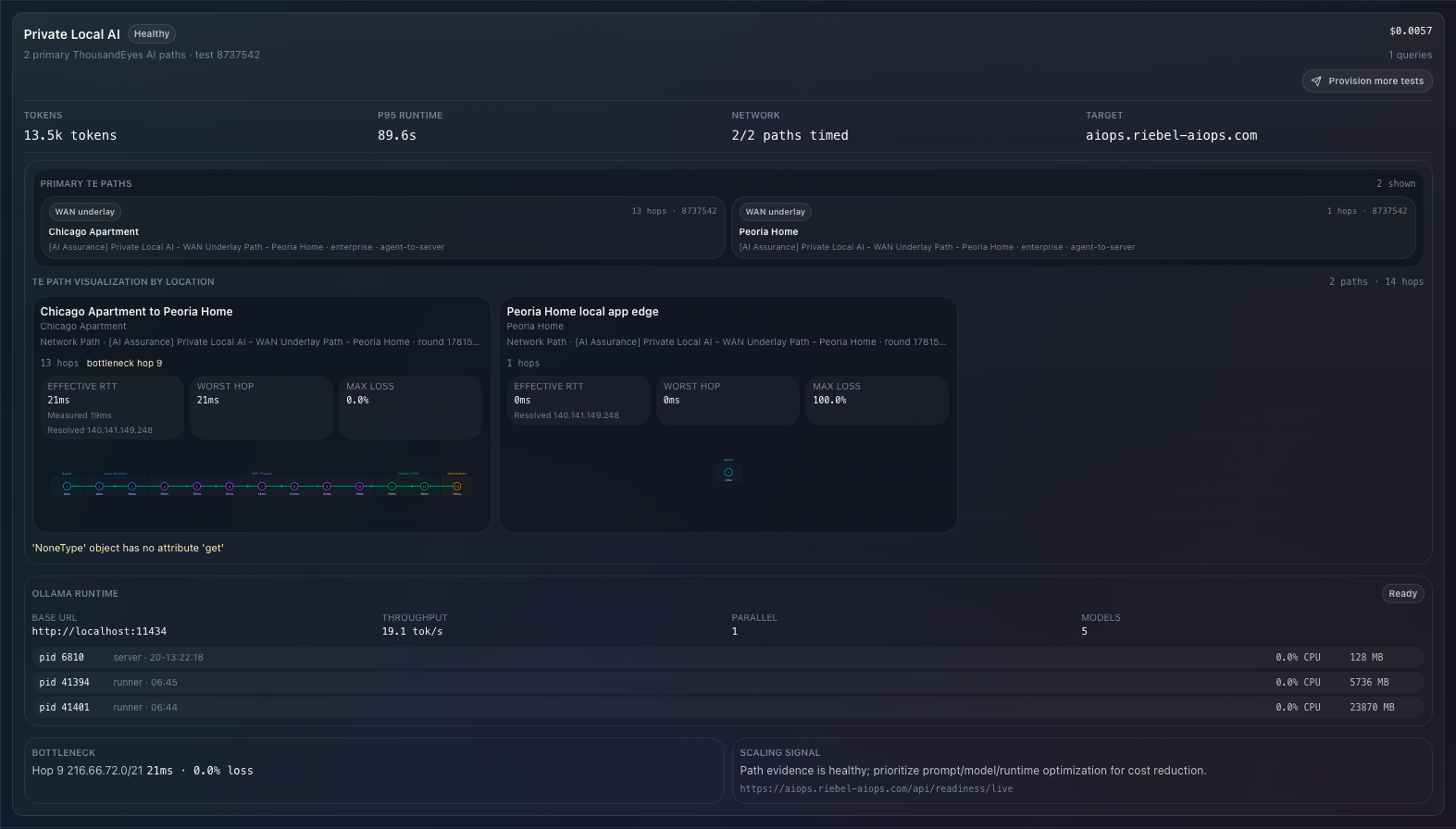The image size is (1456, 829).
Task: Open the readiness/live API URL link
Action: [876, 789]
